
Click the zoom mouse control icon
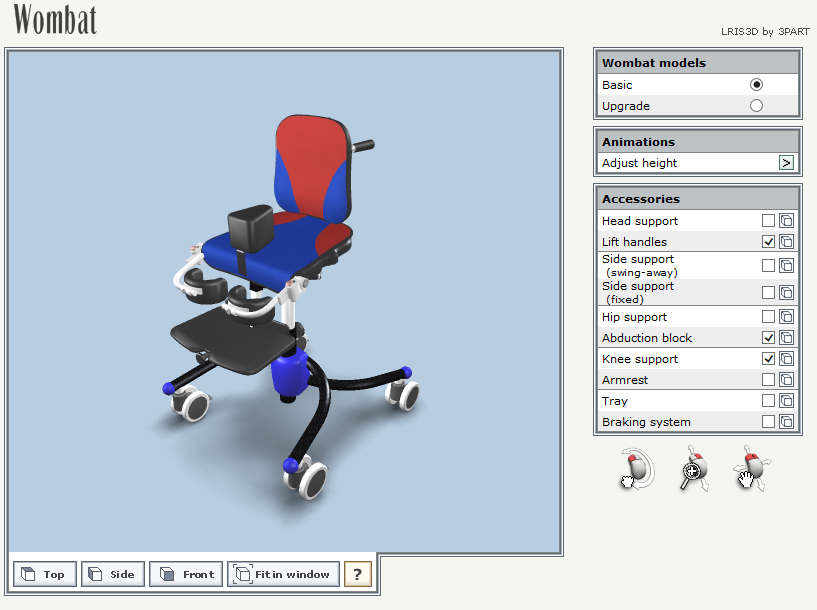695,468
